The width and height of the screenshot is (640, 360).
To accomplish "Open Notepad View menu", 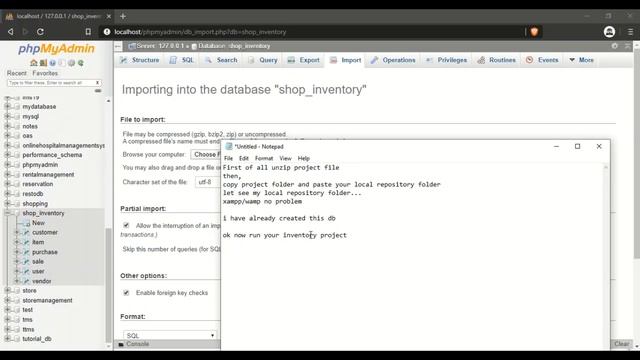I will [285, 158].
